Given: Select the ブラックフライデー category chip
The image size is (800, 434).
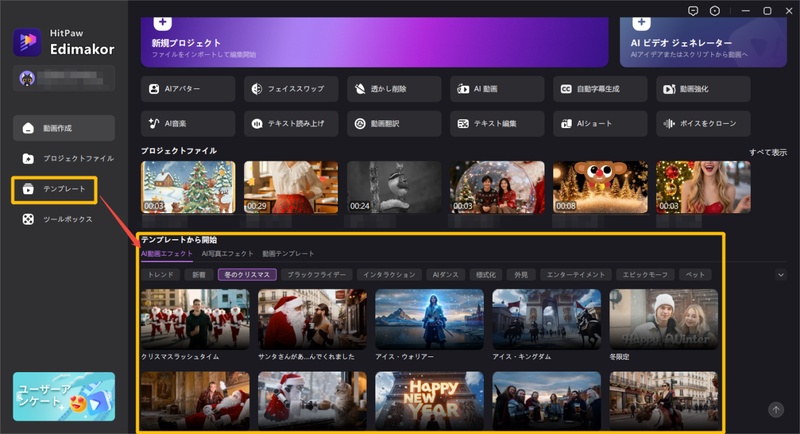Looking at the screenshot, I should pos(316,275).
